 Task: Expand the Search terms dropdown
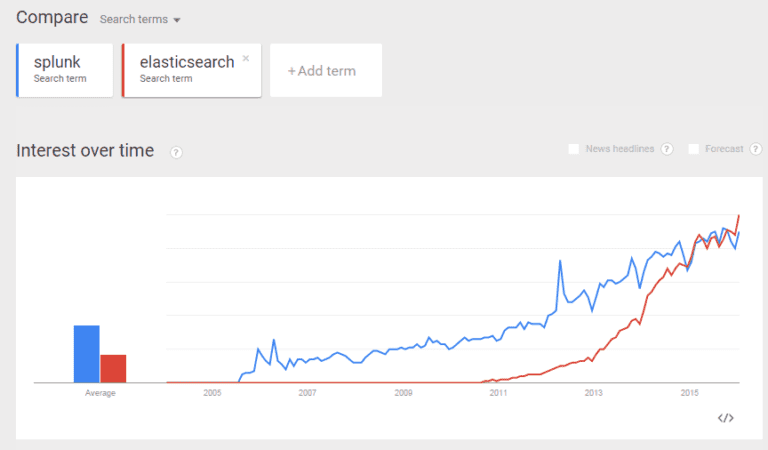[x=140, y=19]
